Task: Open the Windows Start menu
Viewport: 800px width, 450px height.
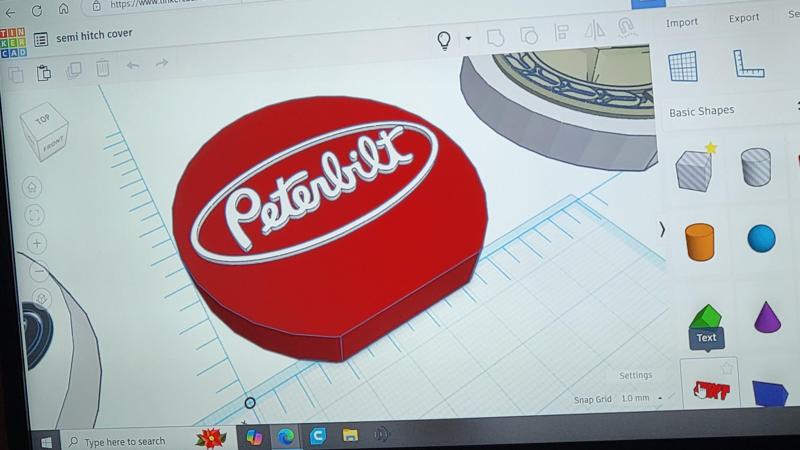Action: tap(46, 442)
